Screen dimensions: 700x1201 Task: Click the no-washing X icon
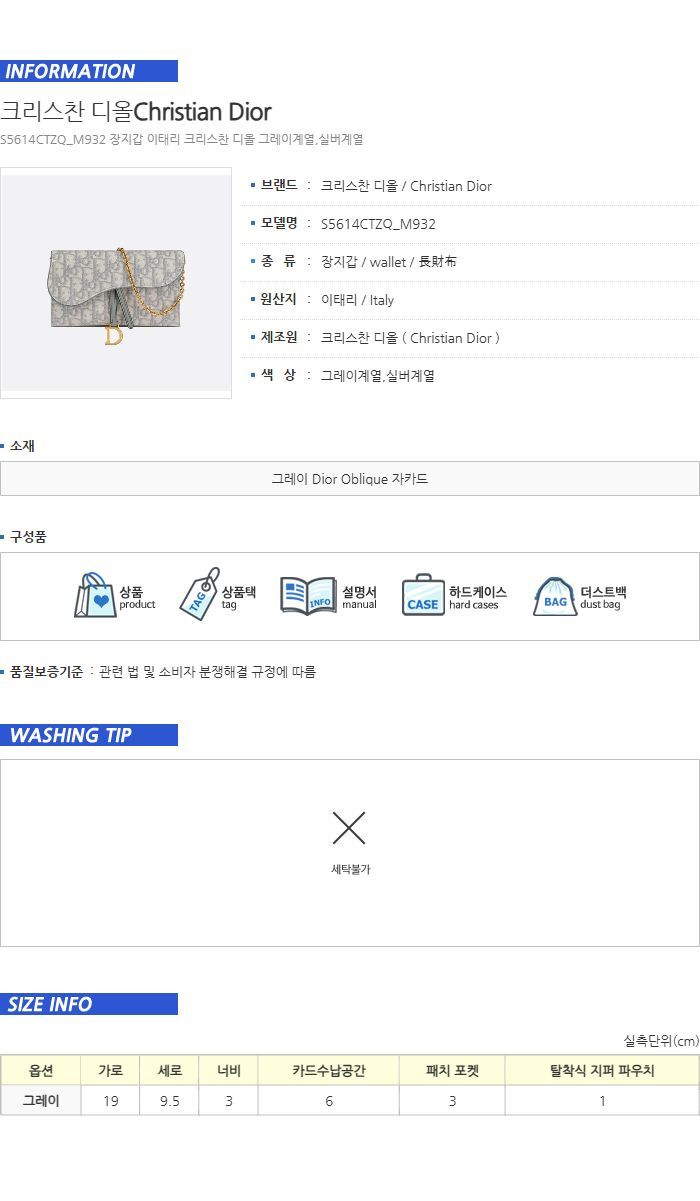pos(349,828)
